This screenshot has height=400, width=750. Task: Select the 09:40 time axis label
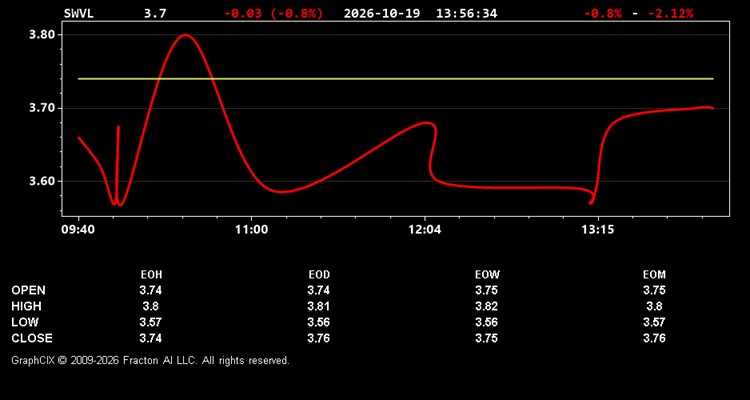78,229
